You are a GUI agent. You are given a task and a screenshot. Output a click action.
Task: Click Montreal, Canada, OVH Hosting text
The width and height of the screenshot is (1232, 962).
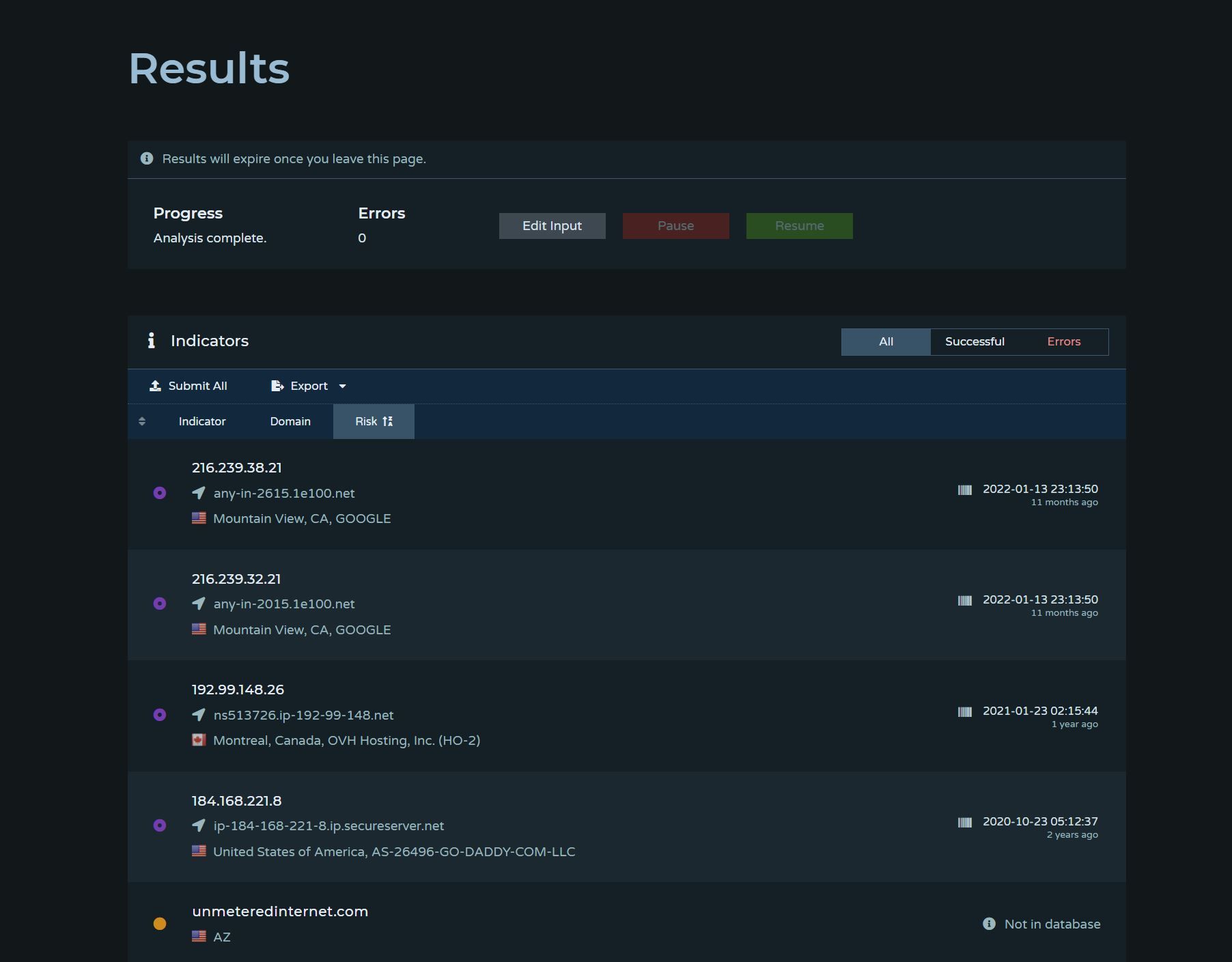pyautogui.click(x=346, y=740)
